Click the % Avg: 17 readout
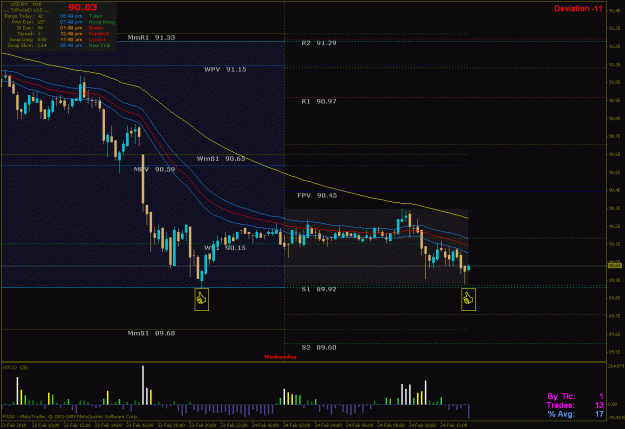The image size is (625, 429). pyautogui.click(x=576, y=414)
